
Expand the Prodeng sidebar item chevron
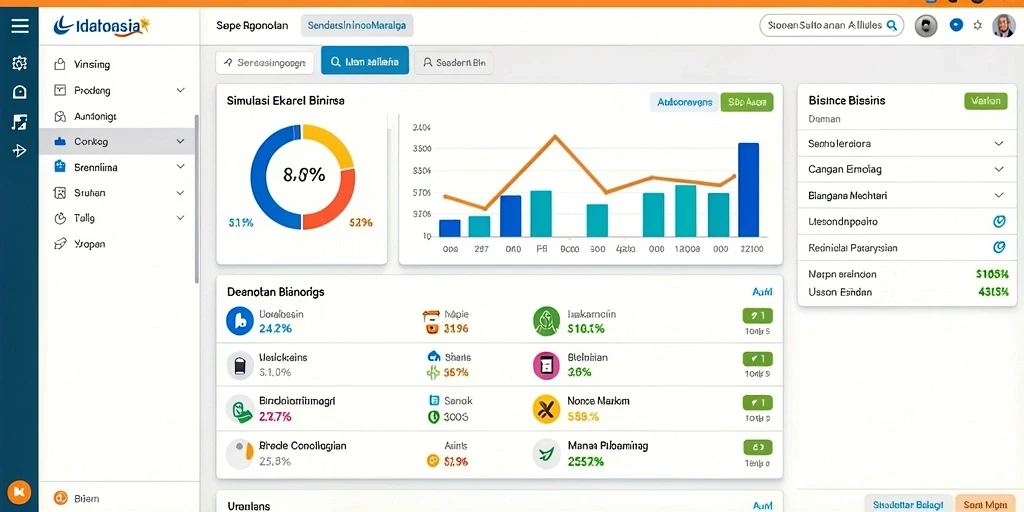pyautogui.click(x=181, y=90)
